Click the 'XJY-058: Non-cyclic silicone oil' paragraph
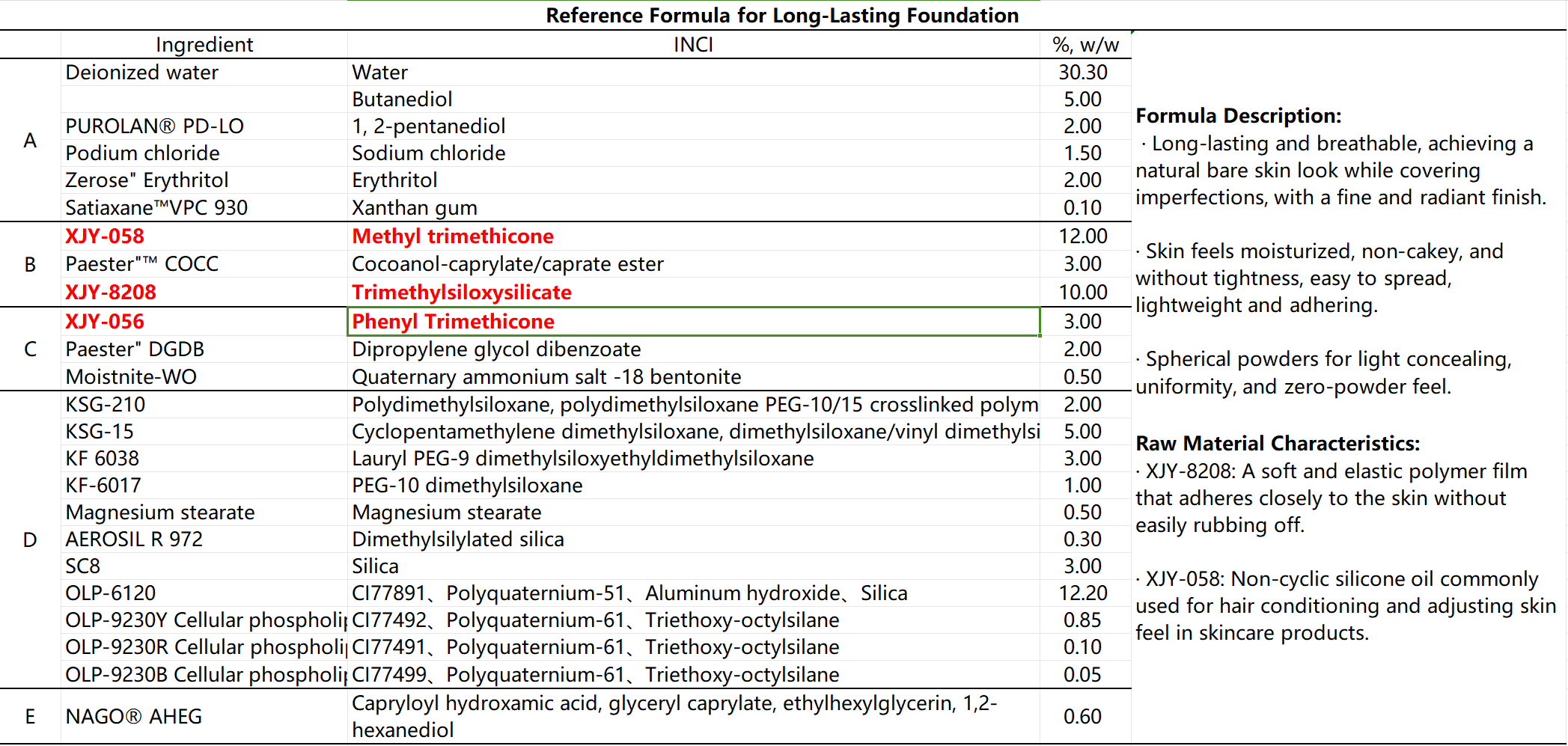The width and height of the screenshot is (1568, 746). click(1346, 606)
